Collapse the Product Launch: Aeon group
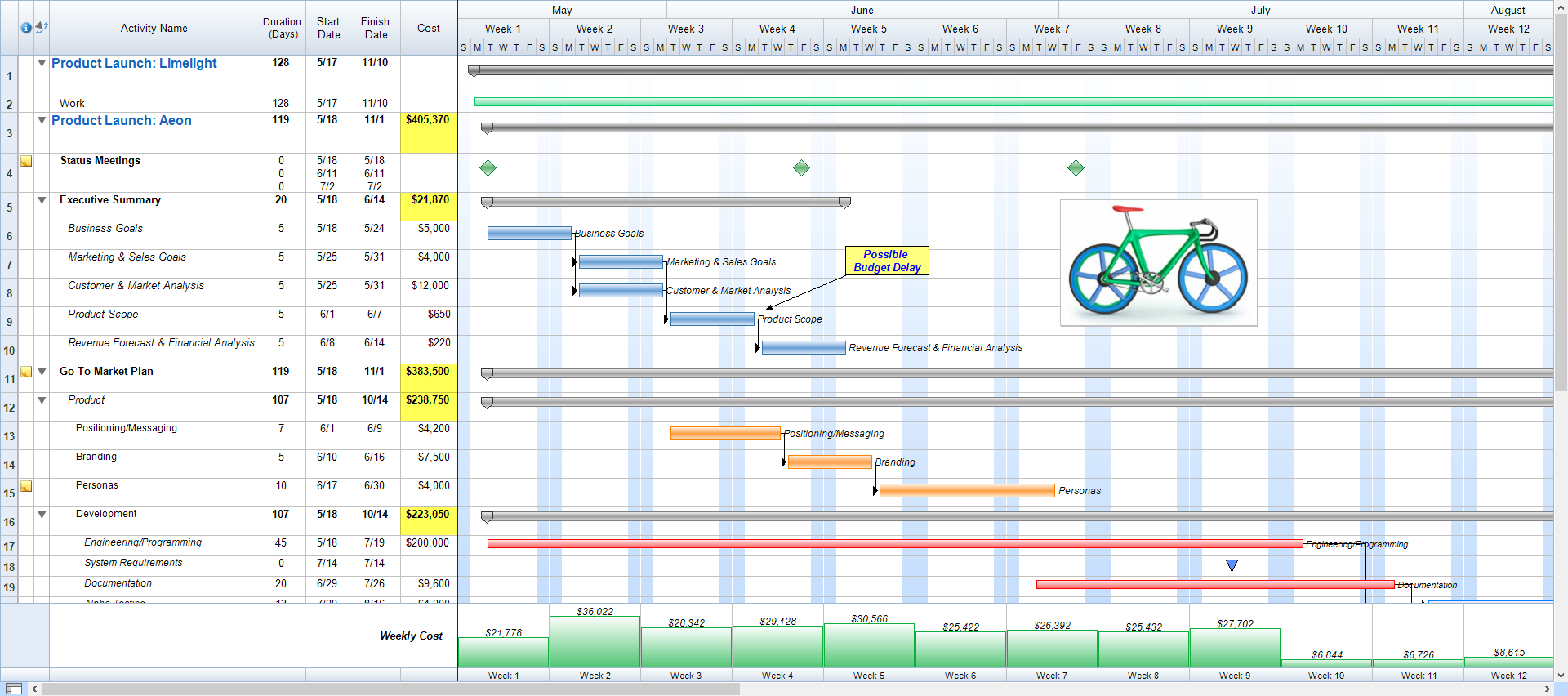1568x696 pixels. (x=42, y=121)
